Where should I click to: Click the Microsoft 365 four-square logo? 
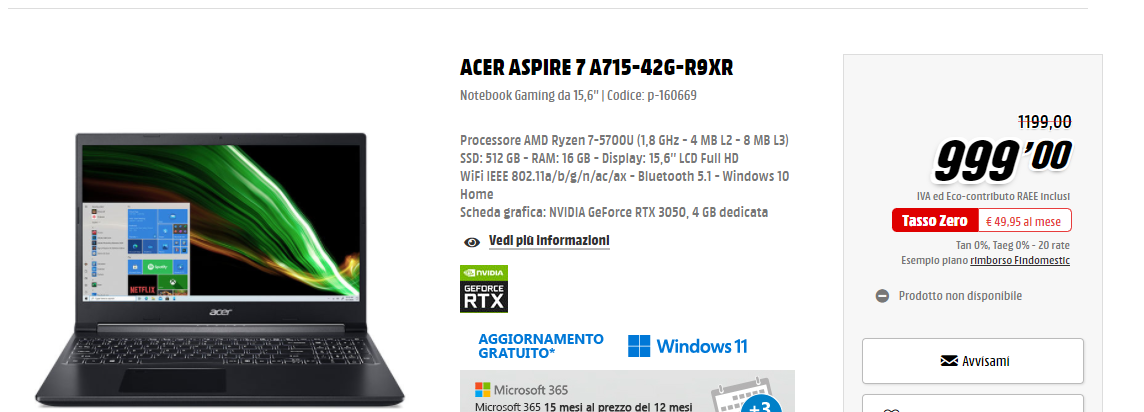tap(482, 389)
